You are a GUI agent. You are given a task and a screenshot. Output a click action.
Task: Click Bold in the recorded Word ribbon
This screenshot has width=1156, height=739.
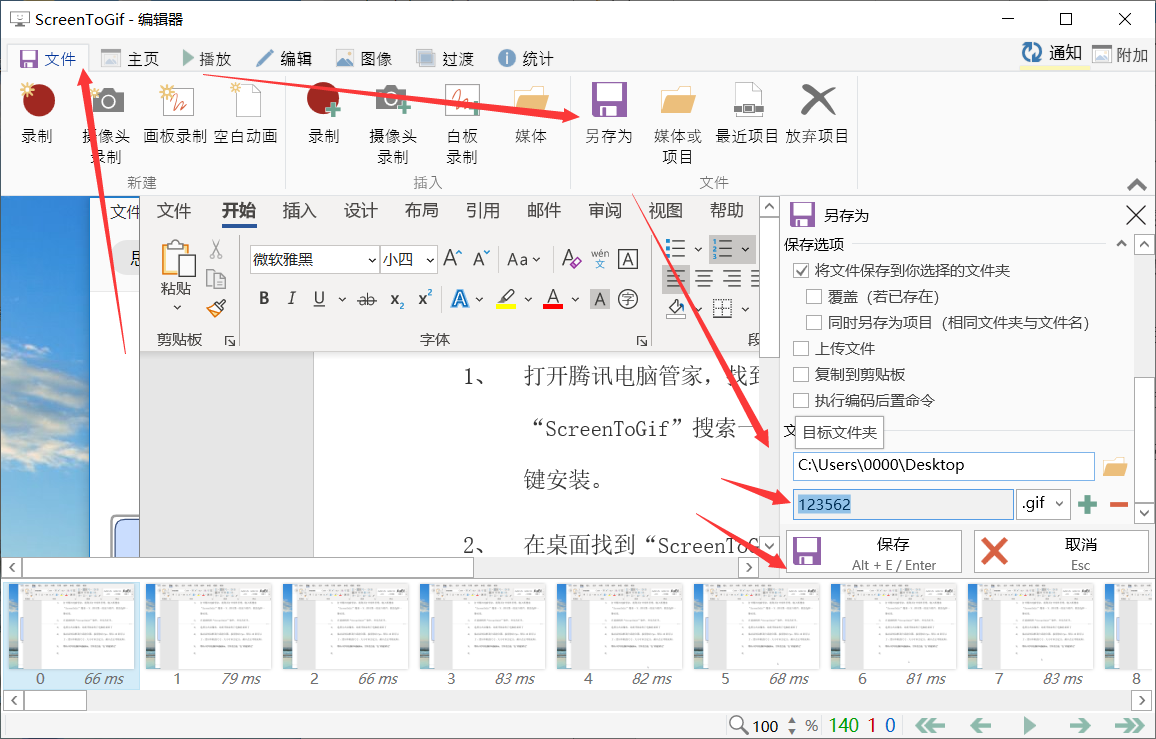264,299
